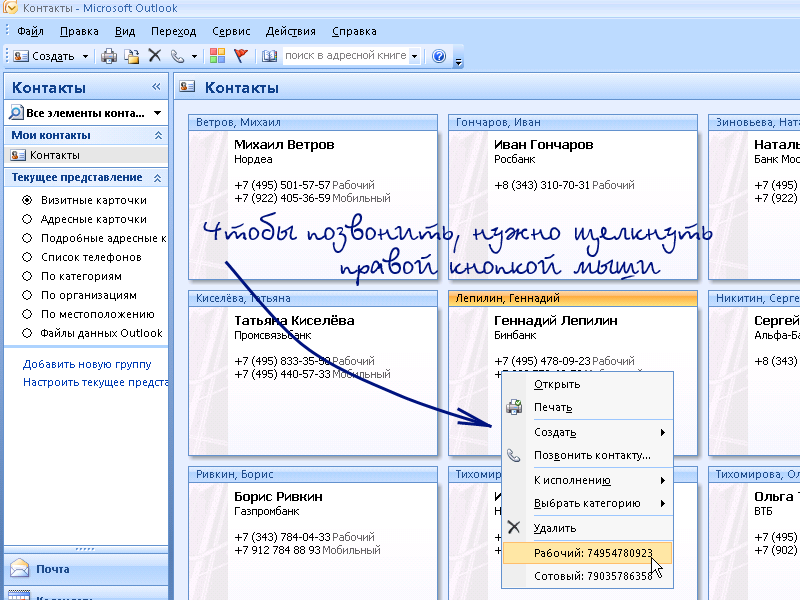This screenshot has height=600, width=800.
Task: Select По организациям view radio button
Action: (x=27, y=295)
